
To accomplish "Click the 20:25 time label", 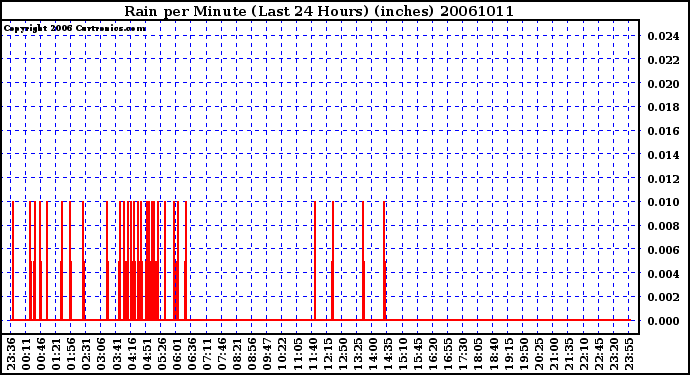I will click(538, 354).
